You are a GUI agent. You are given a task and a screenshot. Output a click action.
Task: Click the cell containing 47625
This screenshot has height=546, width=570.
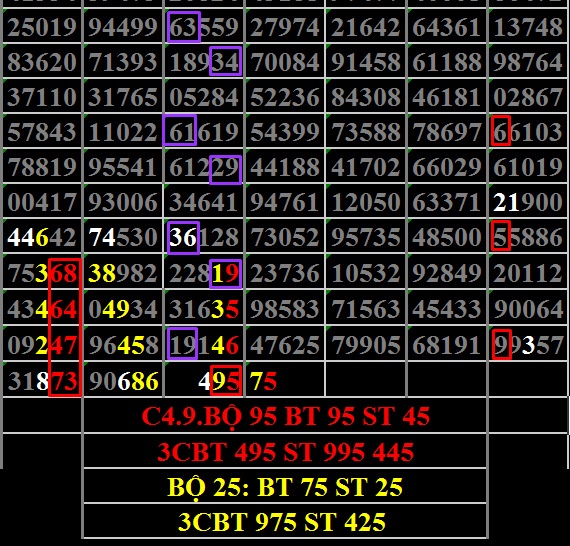(x=285, y=344)
